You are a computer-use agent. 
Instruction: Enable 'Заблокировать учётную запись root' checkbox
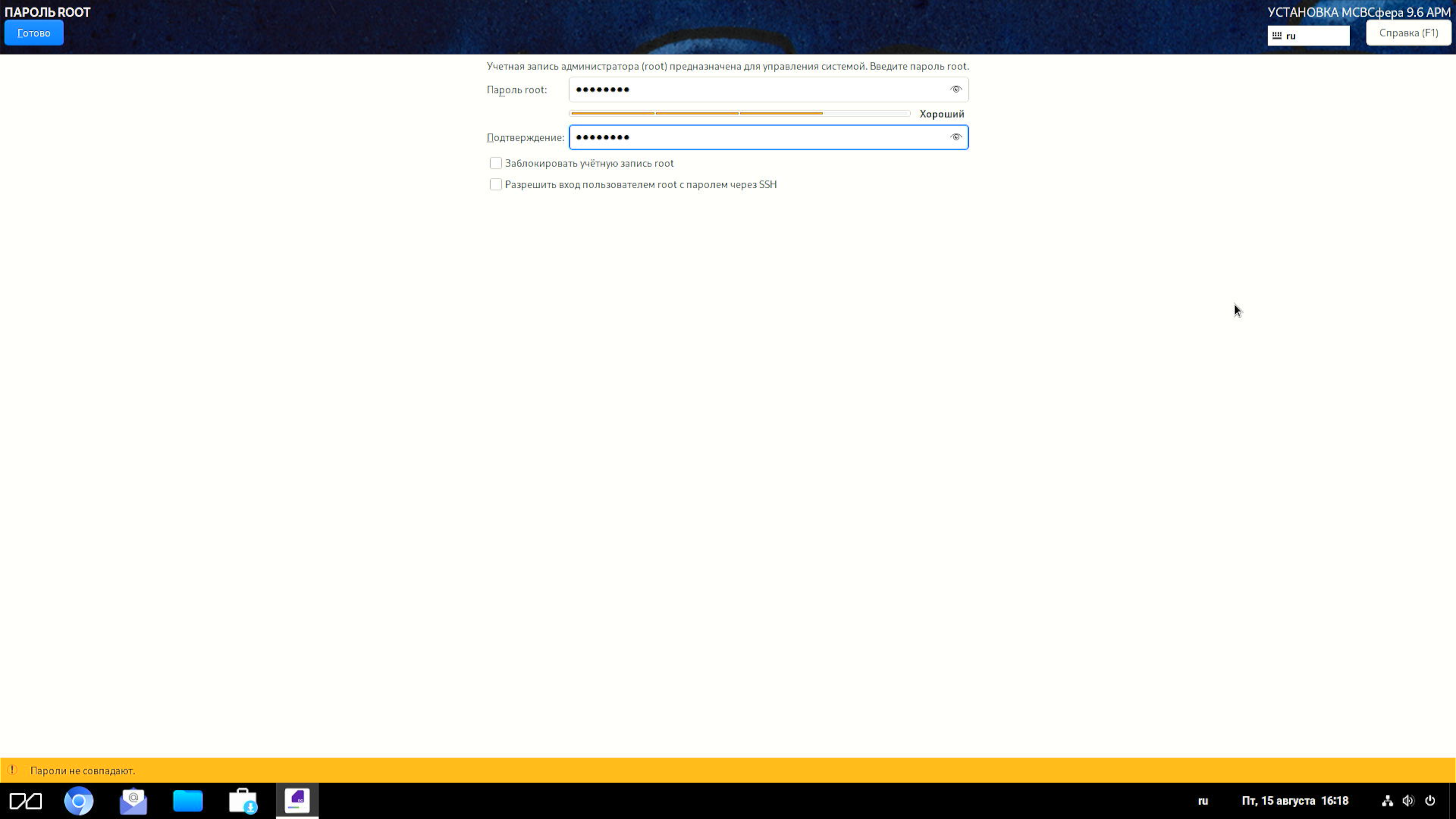point(496,163)
